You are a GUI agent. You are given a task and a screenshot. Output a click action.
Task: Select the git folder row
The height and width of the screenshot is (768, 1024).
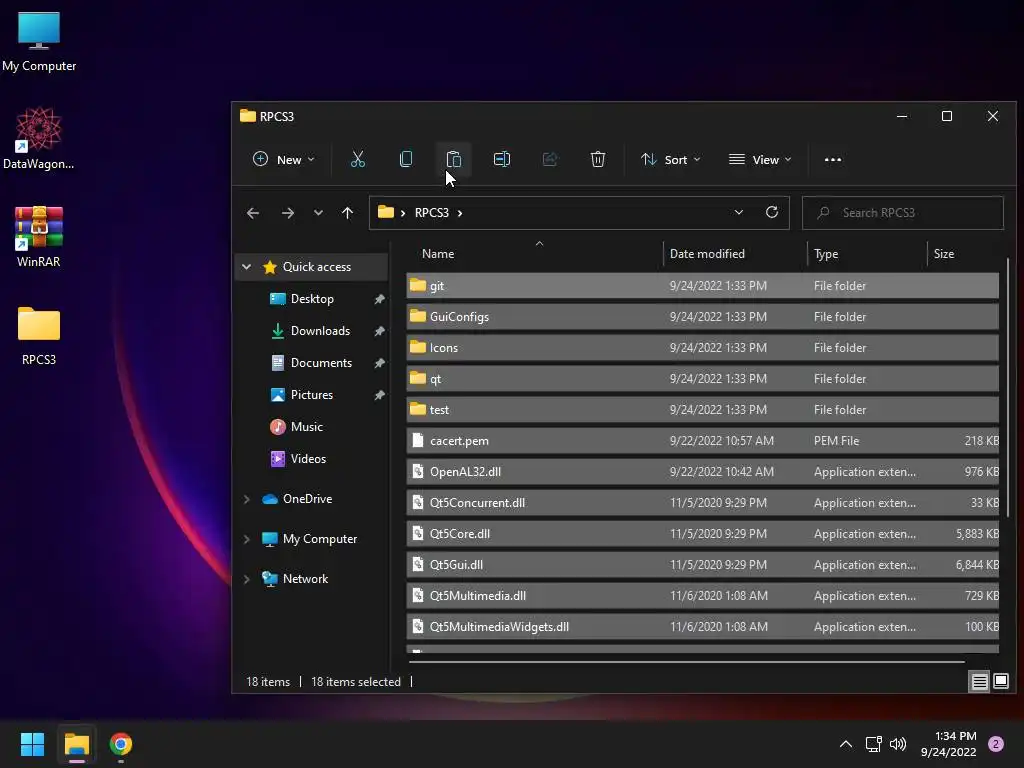click(x=703, y=285)
